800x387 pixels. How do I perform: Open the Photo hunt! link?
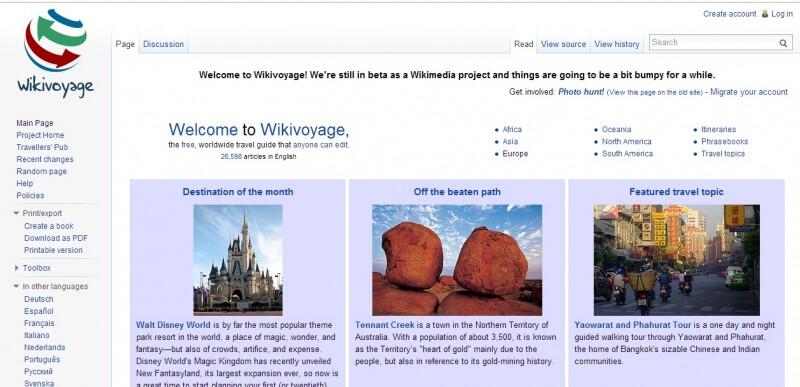point(581,92)
